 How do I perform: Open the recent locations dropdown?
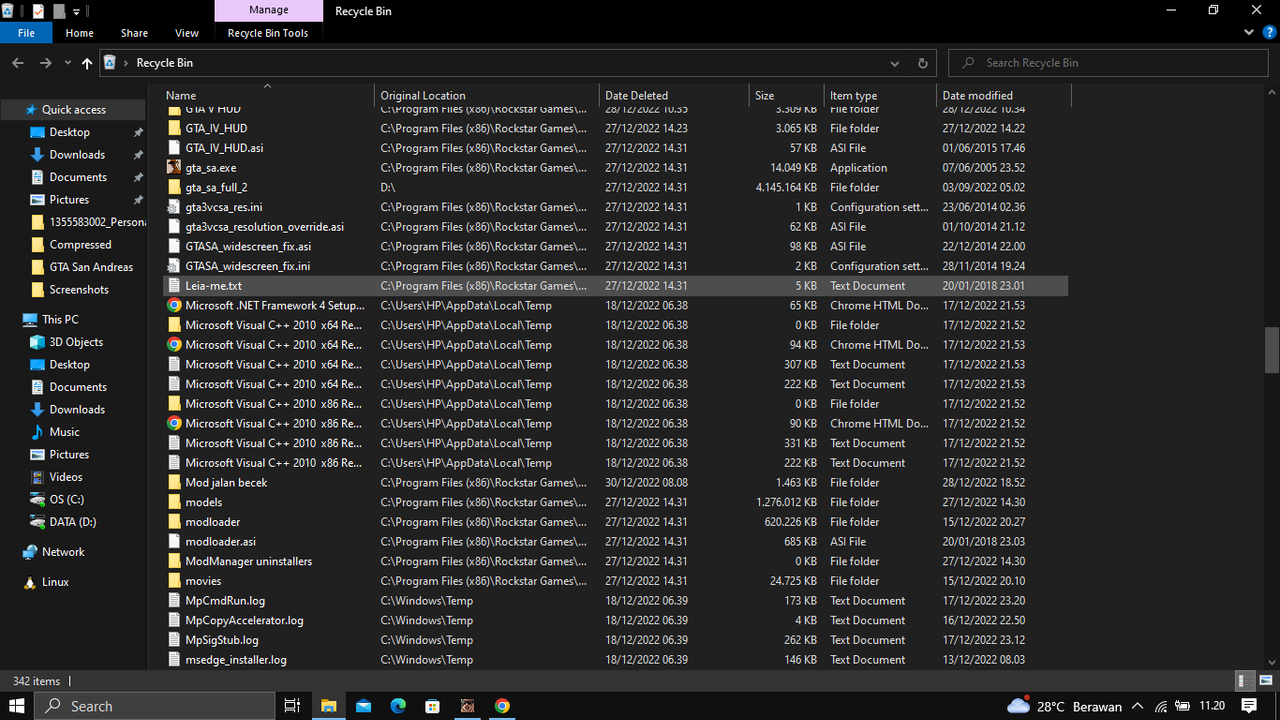coord(67,63)
